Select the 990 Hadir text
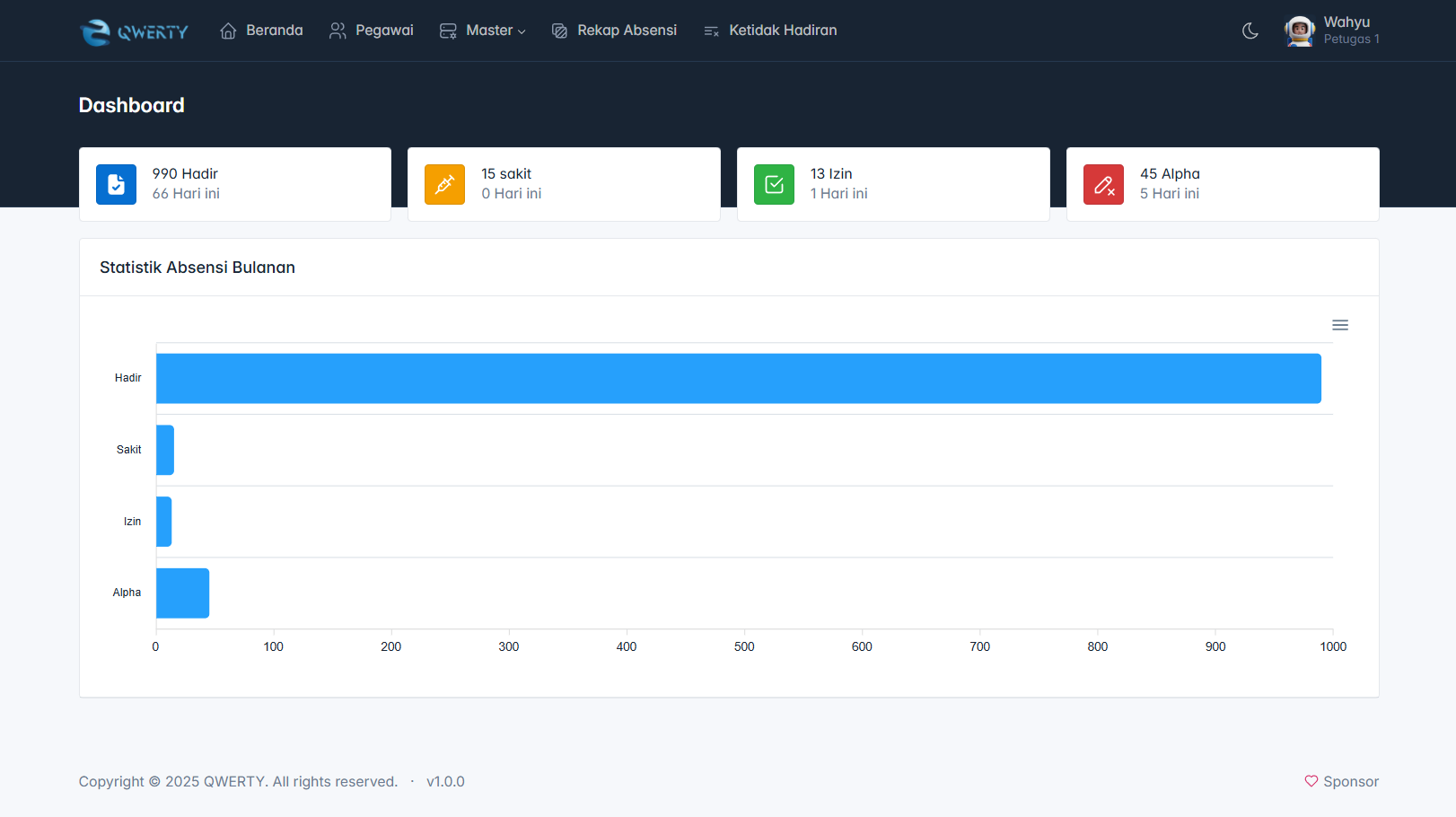Viewport: 1456px width, 817px height. pyautogui.click(x=185, y=174)
